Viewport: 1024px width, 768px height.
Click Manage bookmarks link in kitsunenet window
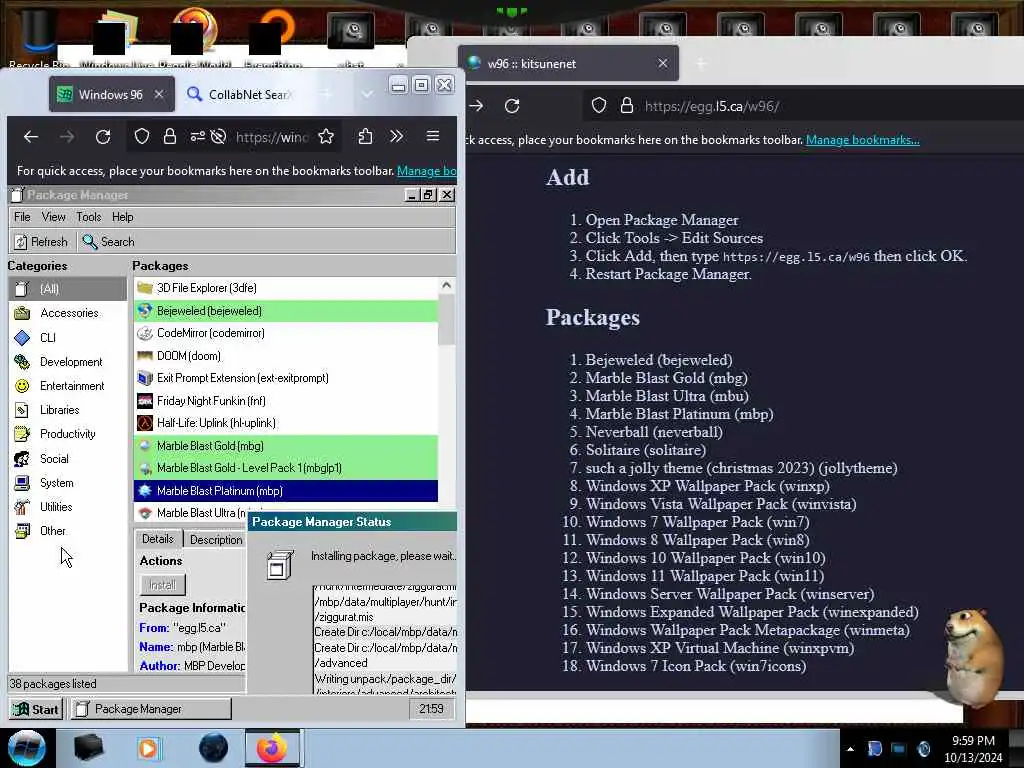(862, 140)
